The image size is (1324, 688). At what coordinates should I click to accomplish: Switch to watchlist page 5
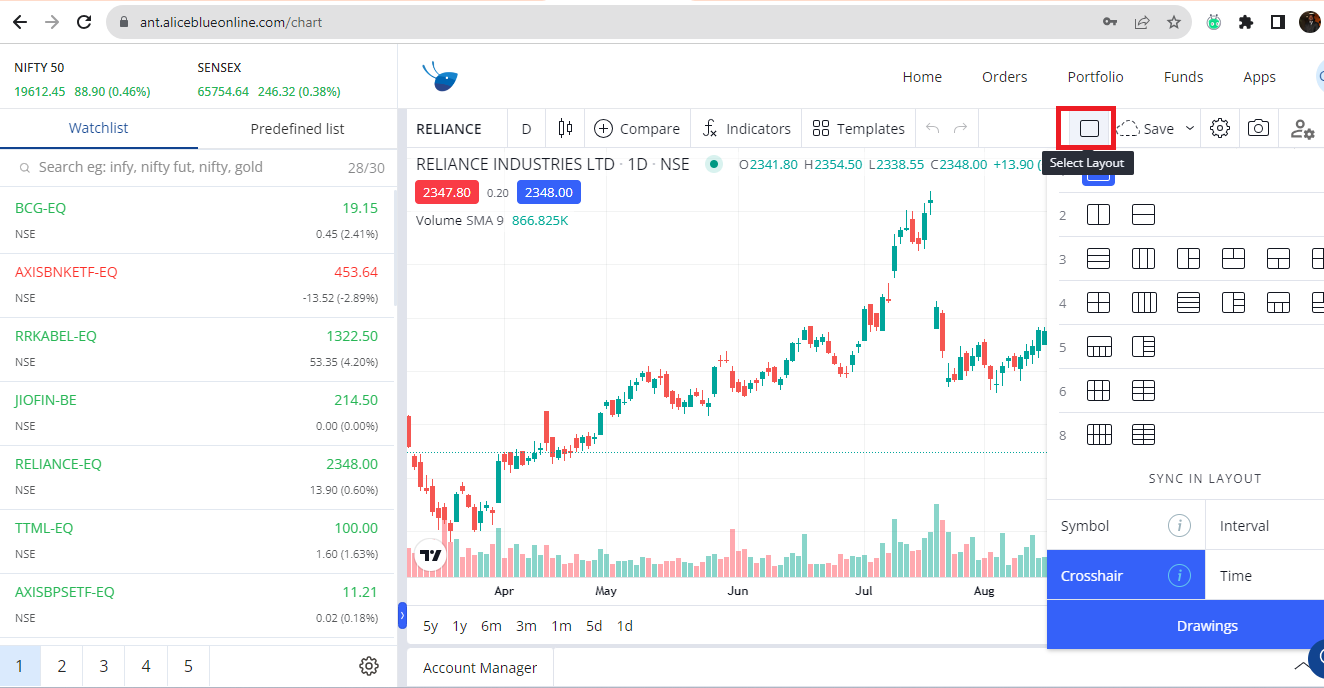188,666
